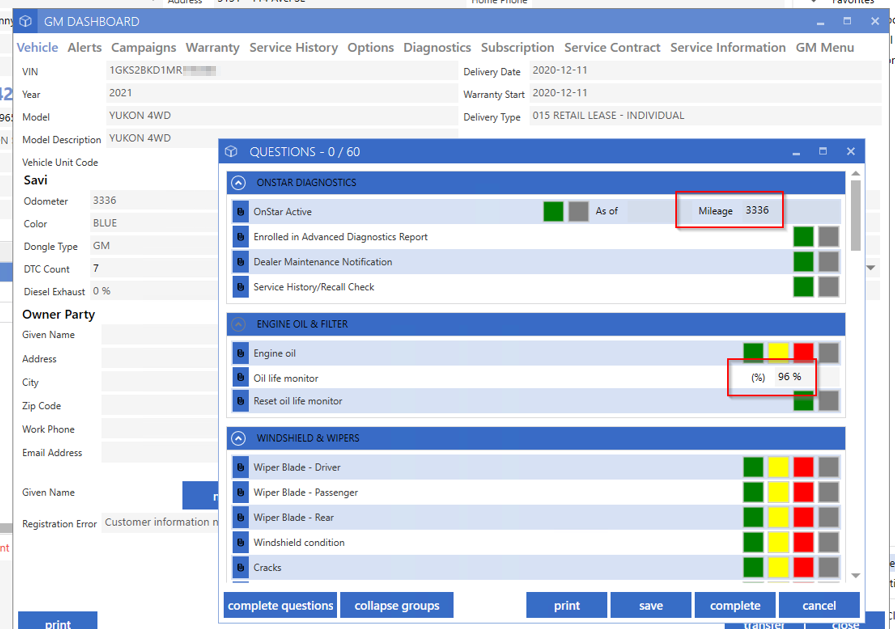Open the Campaigns tab

144,47
